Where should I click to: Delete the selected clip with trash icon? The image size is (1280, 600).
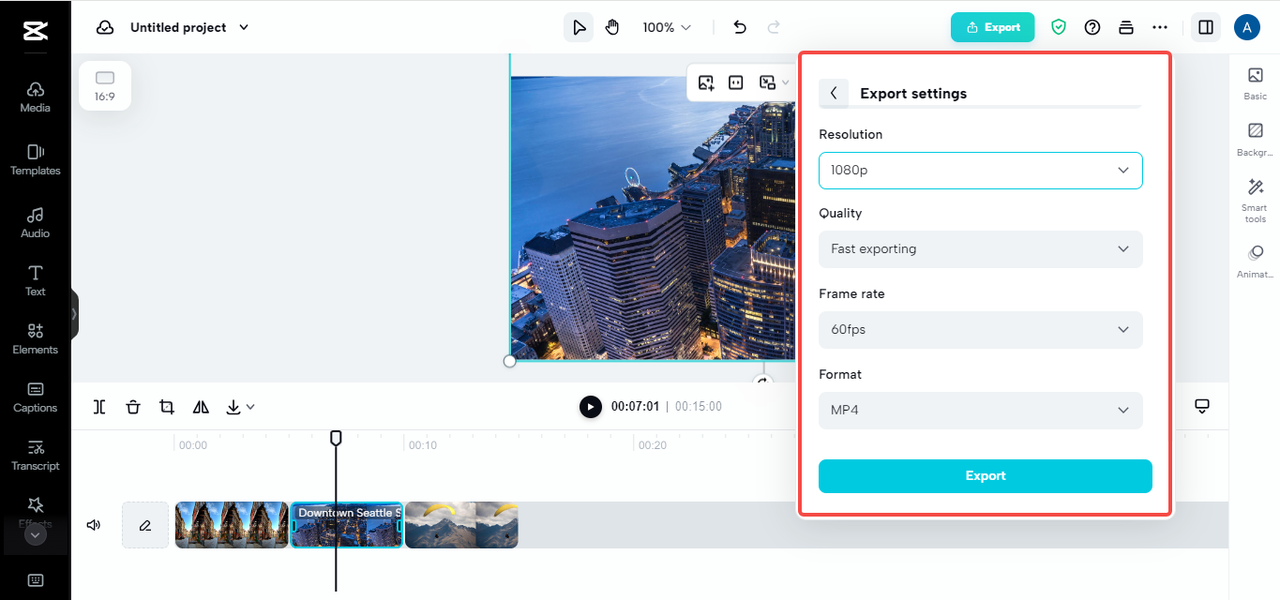[133, 407]
